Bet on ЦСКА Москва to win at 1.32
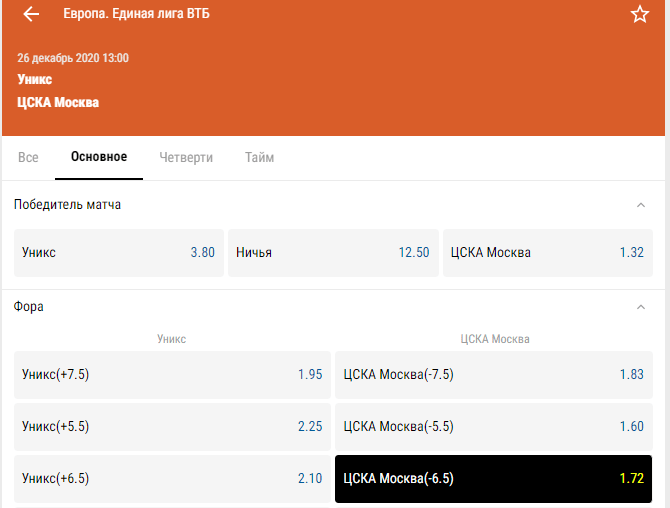 548,253
